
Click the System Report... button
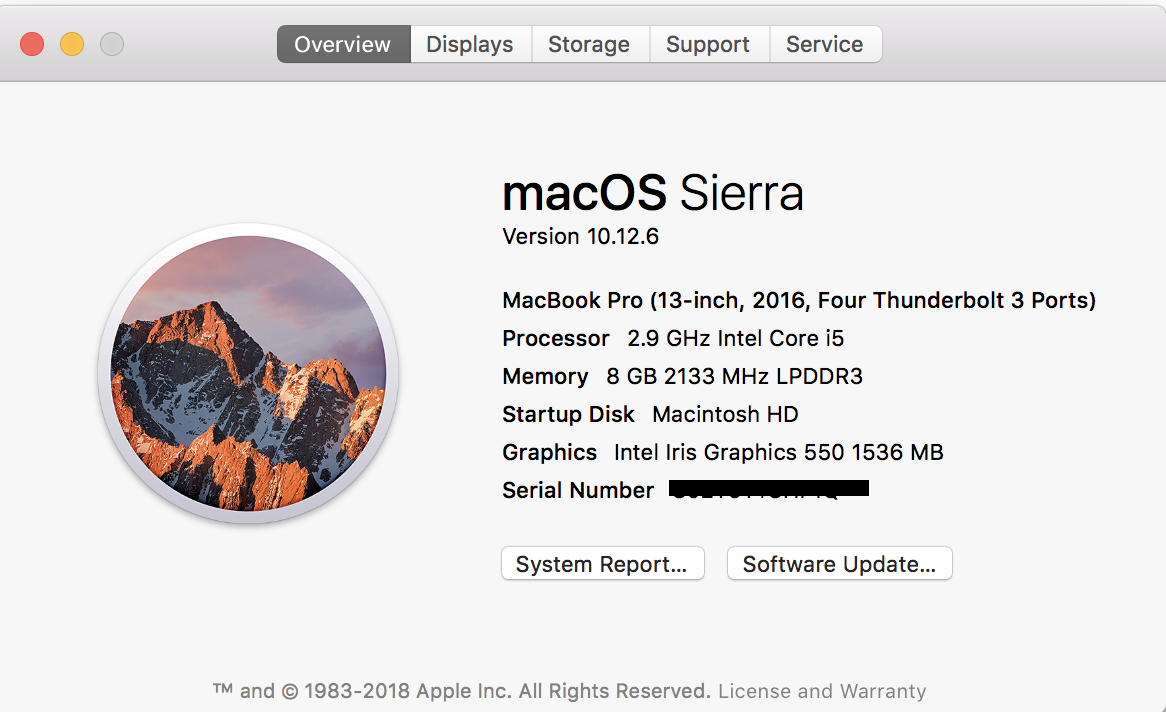point(602,564)
